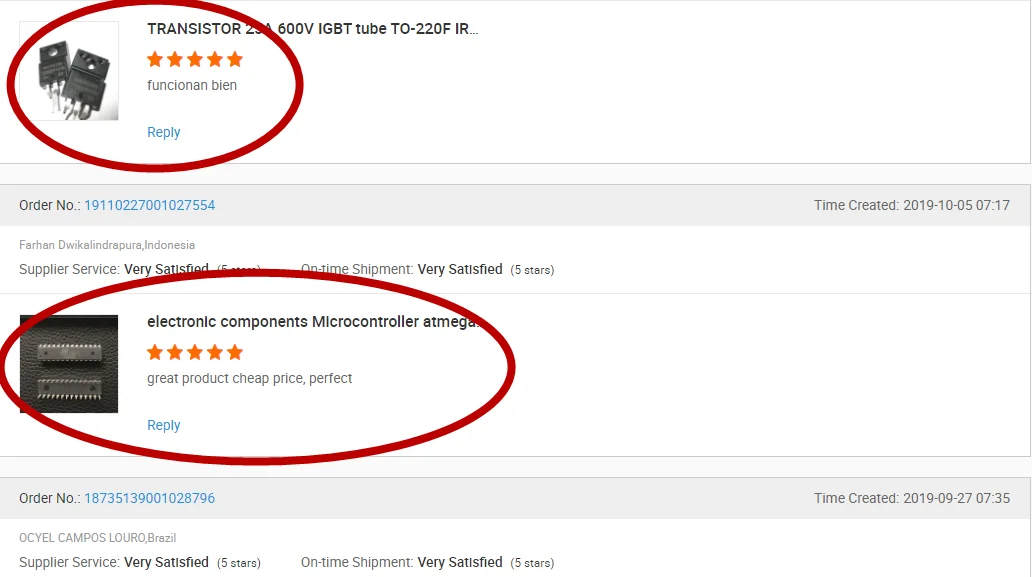Viewport: 1032px width, 577px height.
Task: Open order number 19110227001027554
Action: [149, 205]
